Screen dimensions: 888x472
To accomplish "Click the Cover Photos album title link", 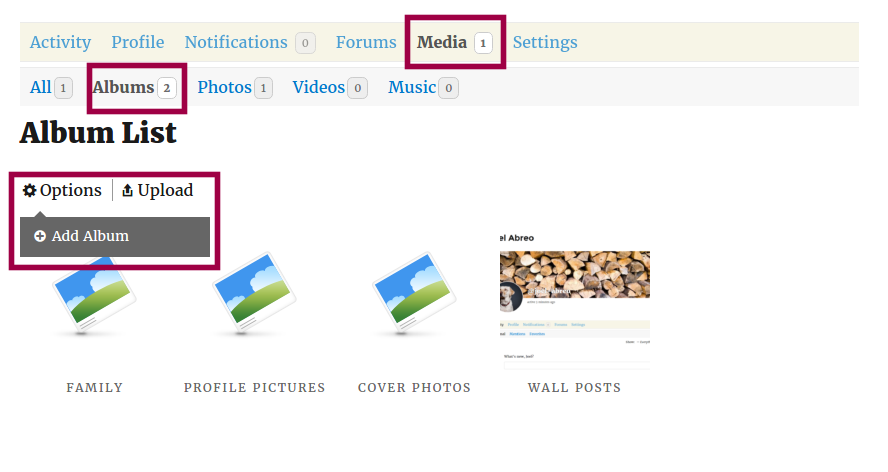I will [x=414, y=388].
